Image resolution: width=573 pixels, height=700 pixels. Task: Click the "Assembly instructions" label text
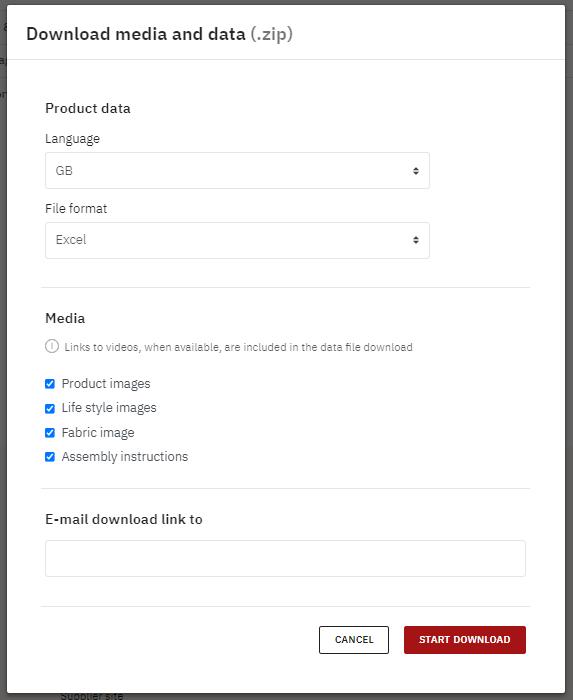[125, 457]
